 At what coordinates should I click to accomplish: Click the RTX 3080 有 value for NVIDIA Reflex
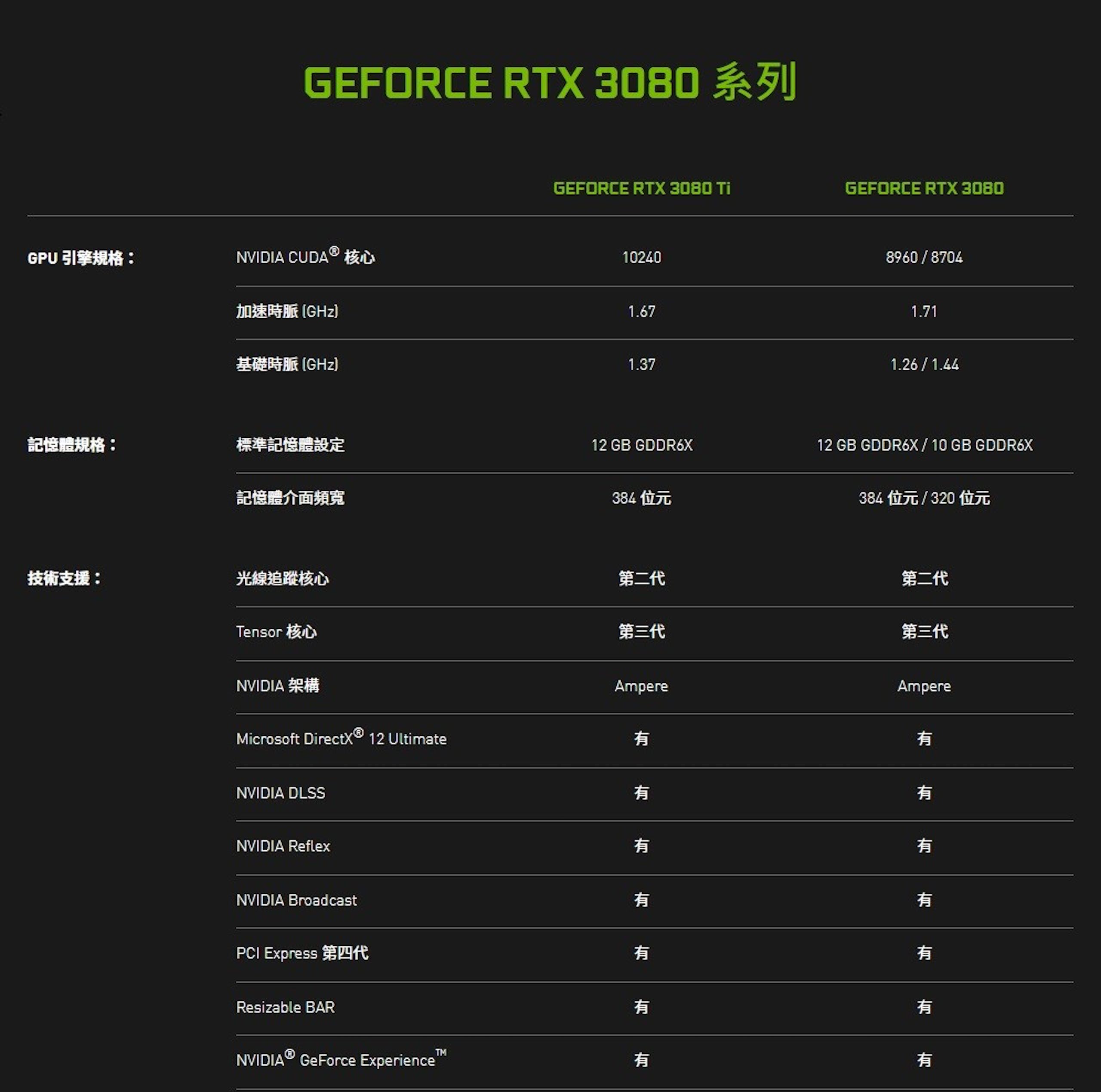click(x=924, y=846)
